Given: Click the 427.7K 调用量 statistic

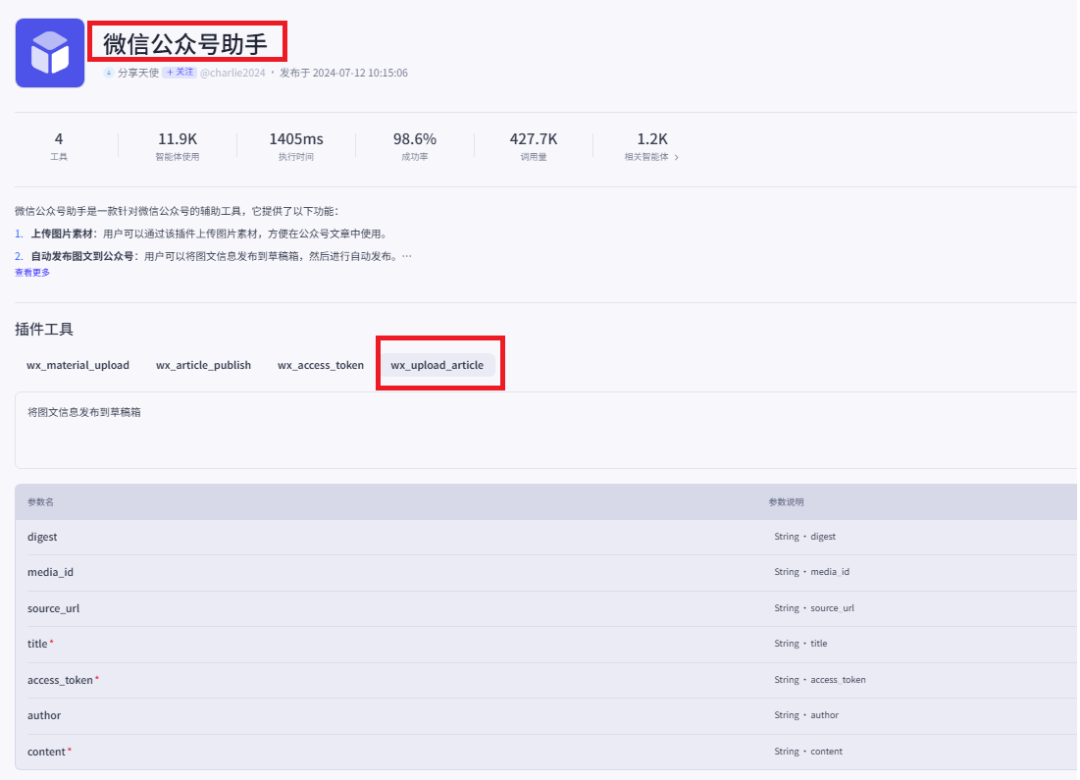Looking at the screenshot, I should tap(533, 146).
